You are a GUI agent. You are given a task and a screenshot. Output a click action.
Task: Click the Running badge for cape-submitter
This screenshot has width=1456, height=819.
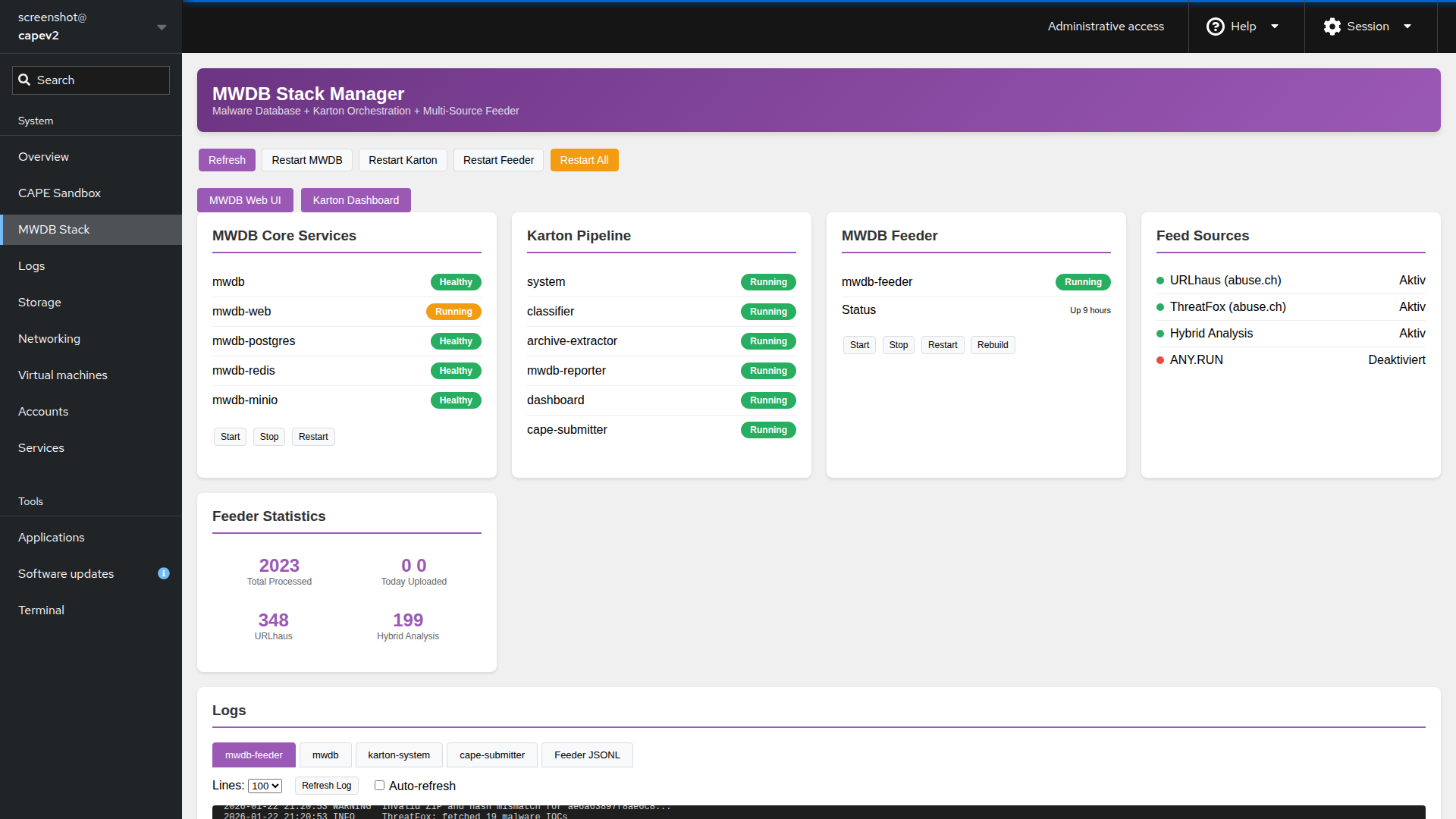tap(768, 430)
